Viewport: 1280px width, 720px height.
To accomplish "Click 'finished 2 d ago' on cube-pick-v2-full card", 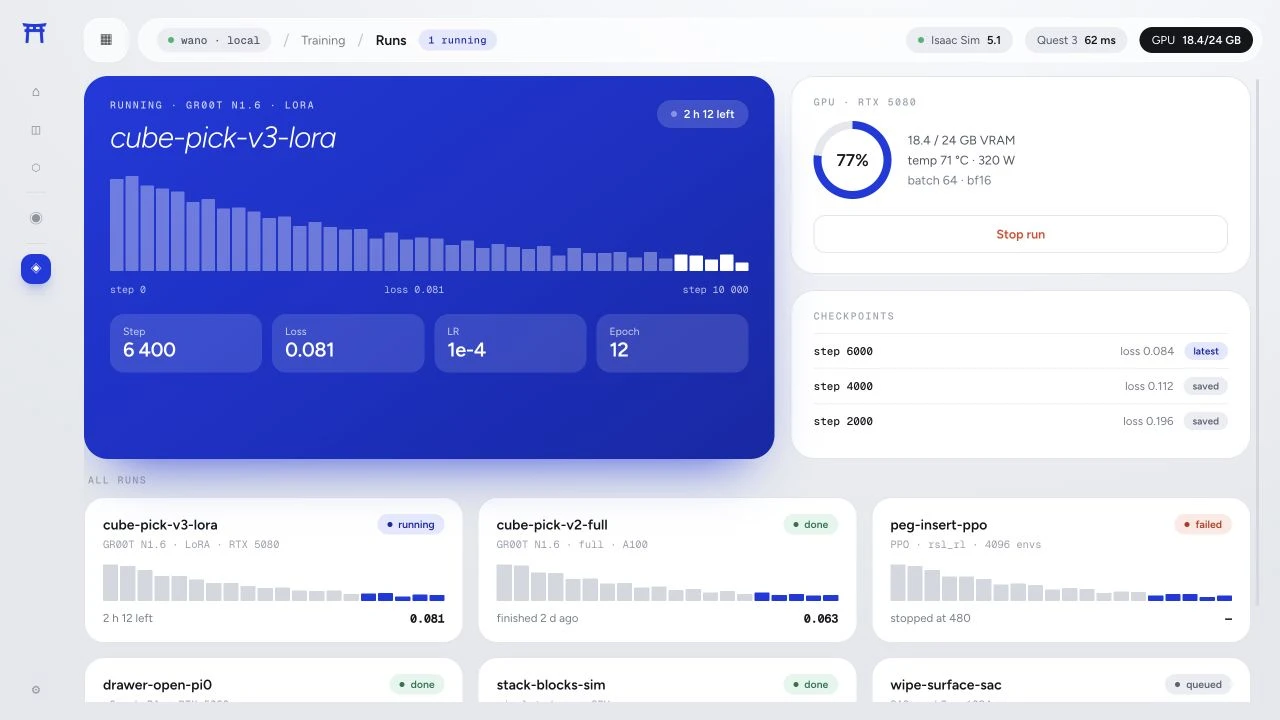I will [537, 618].
